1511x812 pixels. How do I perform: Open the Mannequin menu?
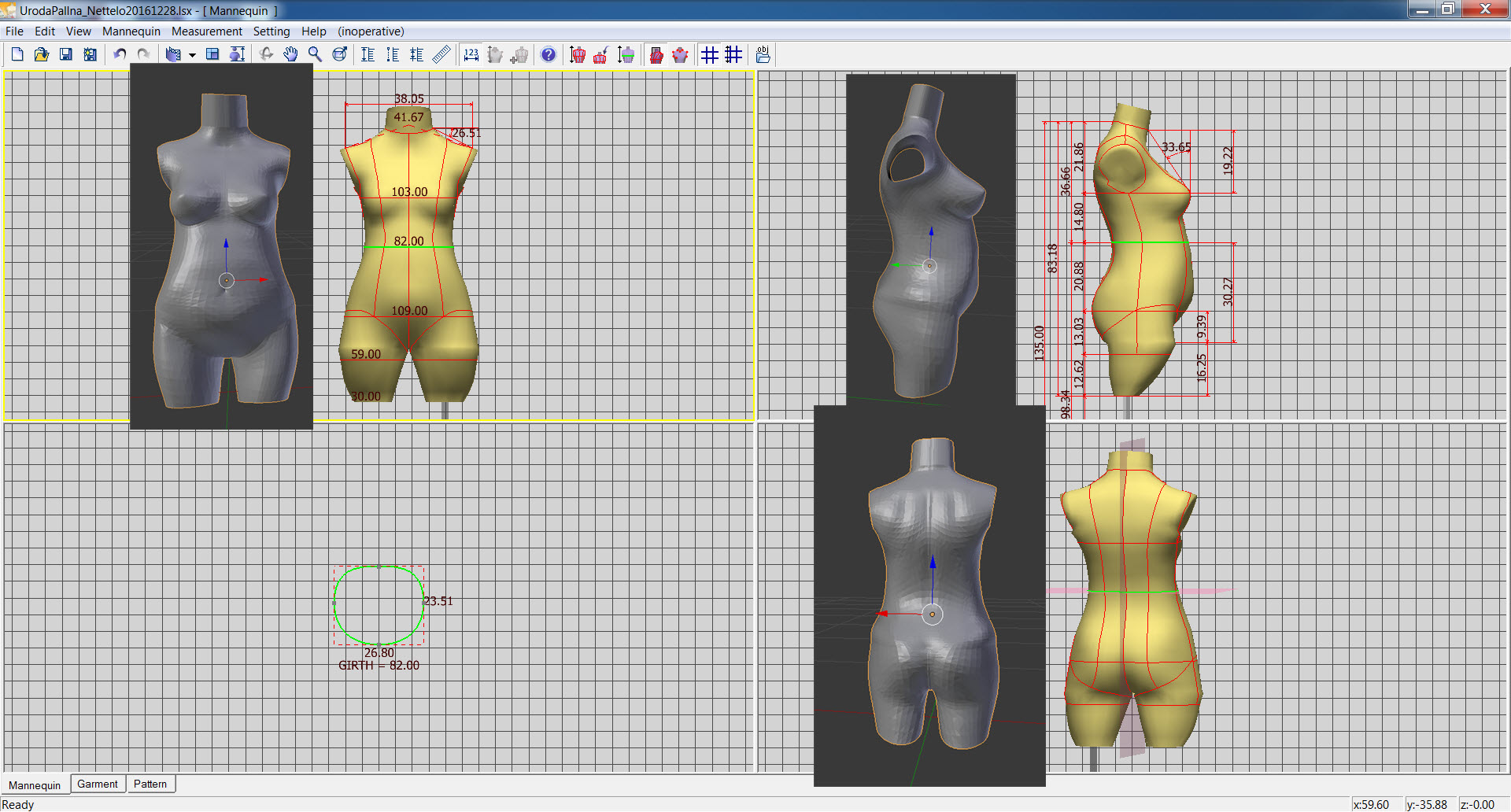click(131, 31)
